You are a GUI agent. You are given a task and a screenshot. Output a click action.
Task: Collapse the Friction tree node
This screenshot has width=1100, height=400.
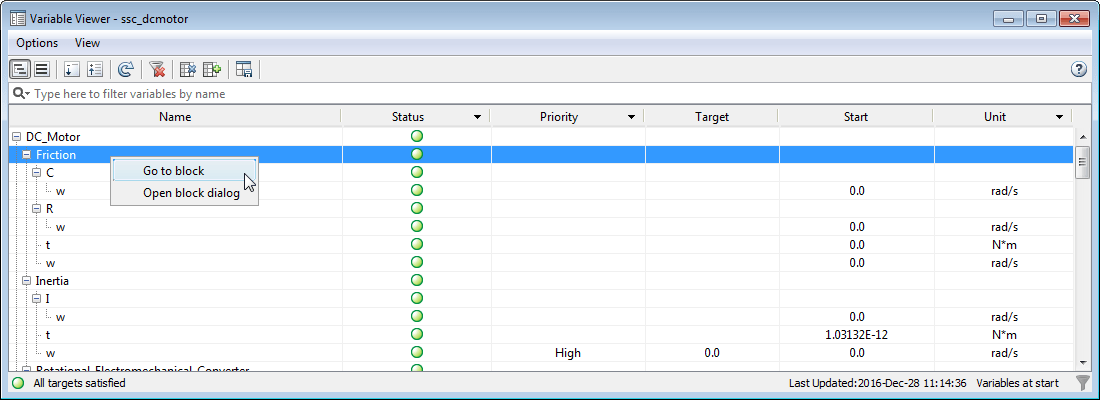pos(27,154)
